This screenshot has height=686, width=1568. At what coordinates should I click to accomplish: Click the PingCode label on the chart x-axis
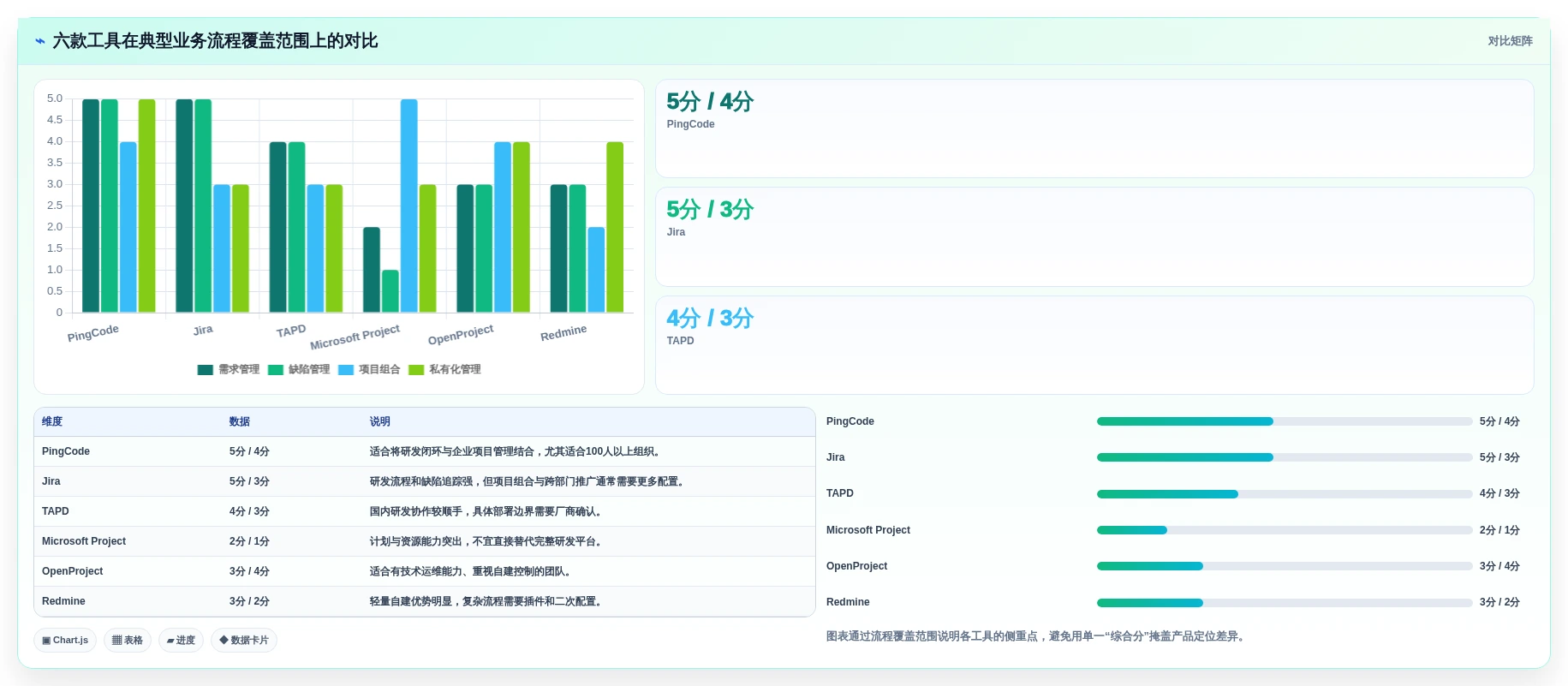click(93, 333)
